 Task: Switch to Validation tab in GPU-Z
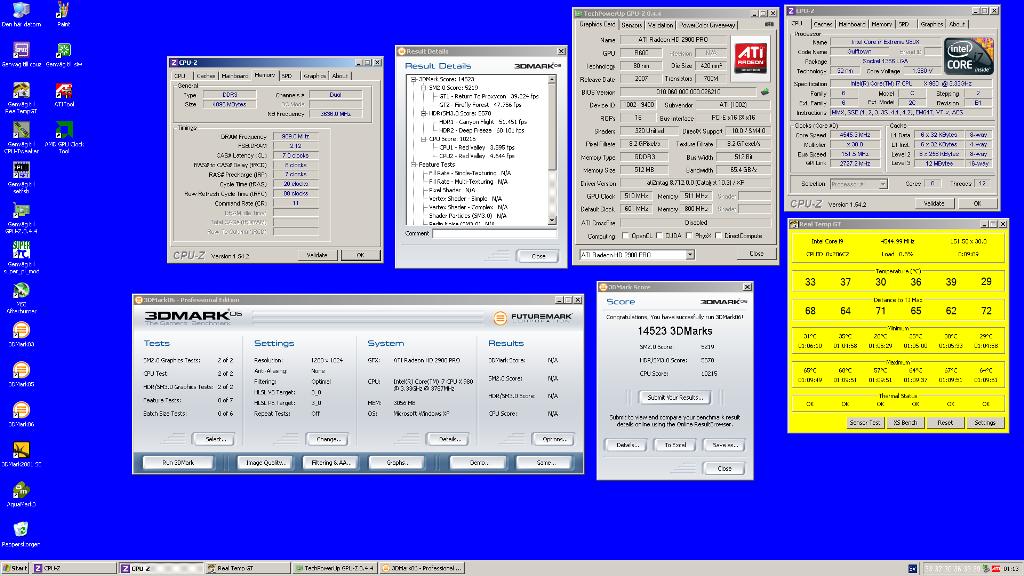(660, 25)
